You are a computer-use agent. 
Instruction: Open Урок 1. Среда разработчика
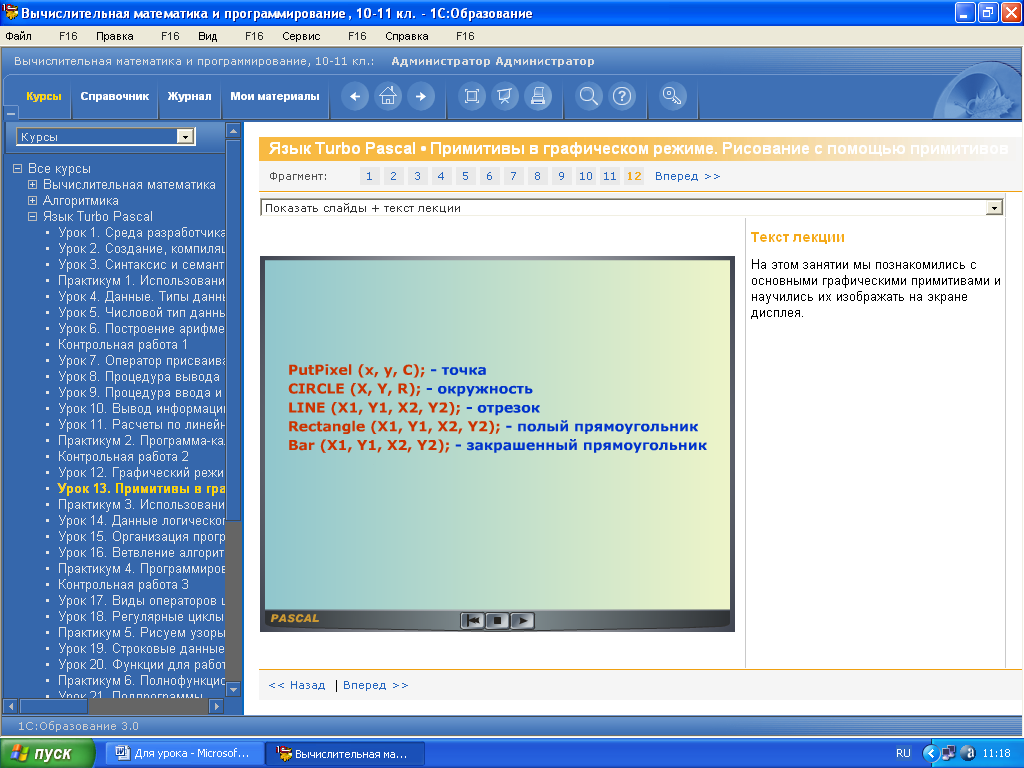142,232
